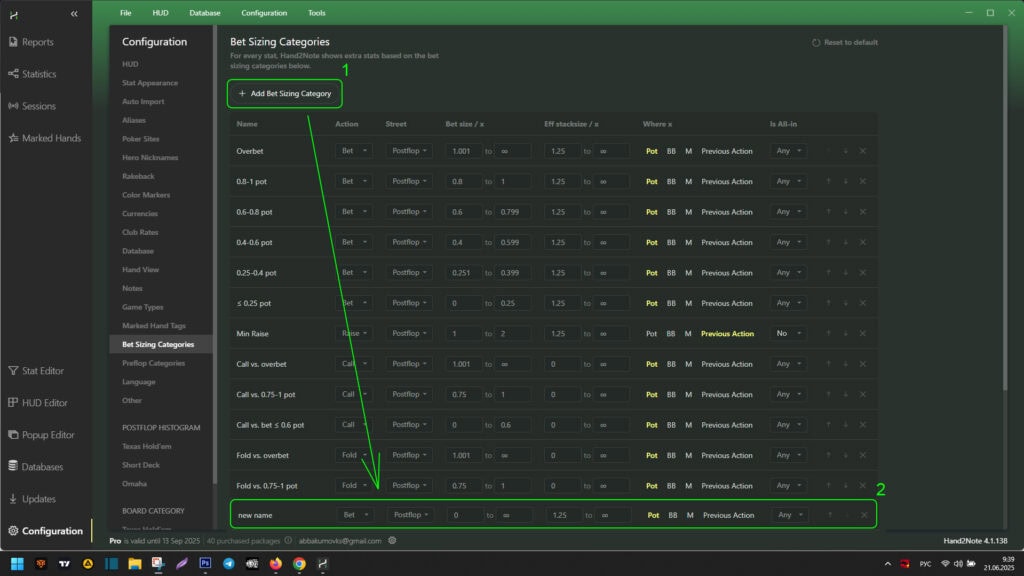
Task: Open the Database menu in the top bar
Action: click(x=204, y=13)
